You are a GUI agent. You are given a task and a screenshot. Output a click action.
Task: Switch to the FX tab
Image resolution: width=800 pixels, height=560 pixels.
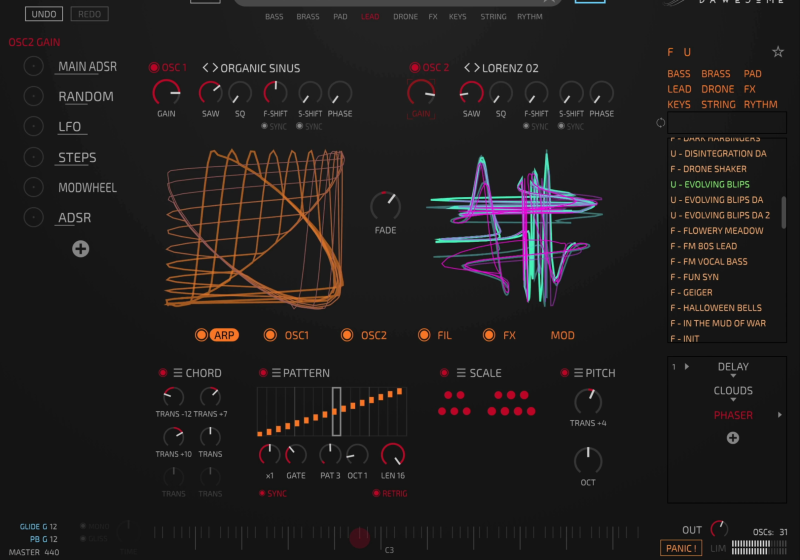click(509, 335)
